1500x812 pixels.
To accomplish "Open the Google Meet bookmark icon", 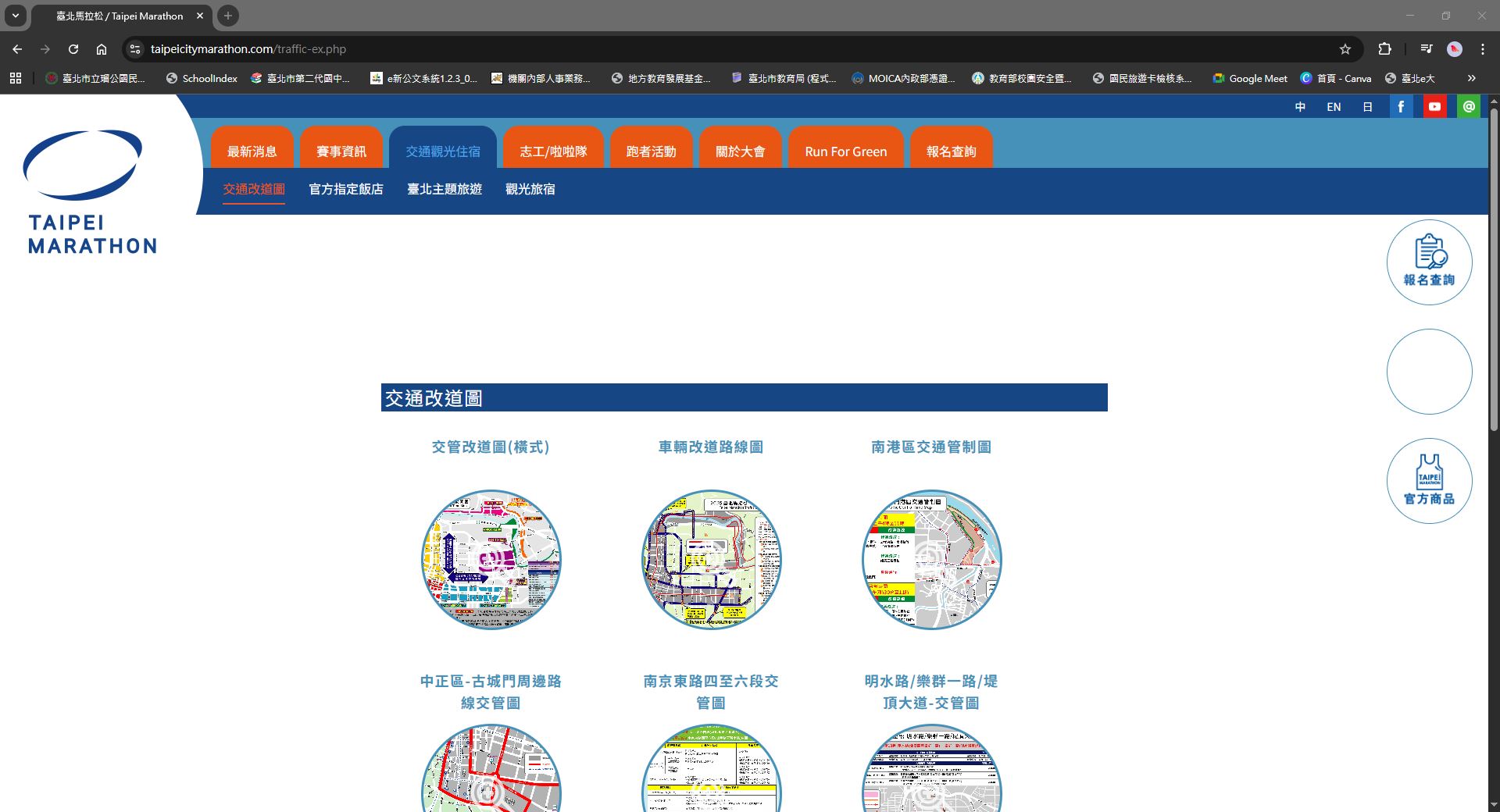I will coord(1218,78).
